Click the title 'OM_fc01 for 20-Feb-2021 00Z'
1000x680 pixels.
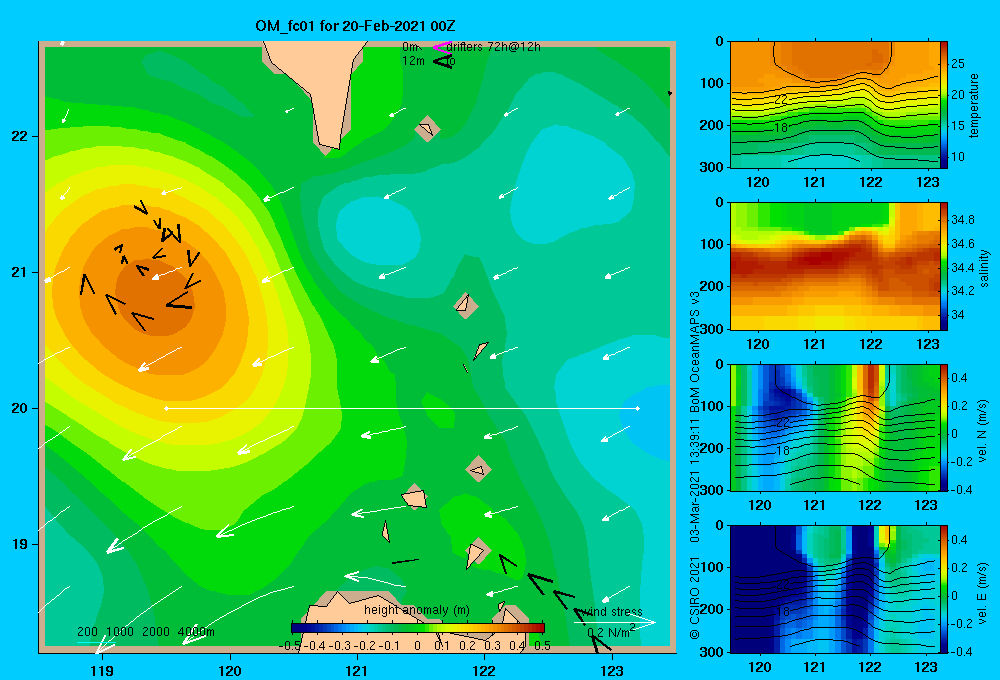coord(355,26)
